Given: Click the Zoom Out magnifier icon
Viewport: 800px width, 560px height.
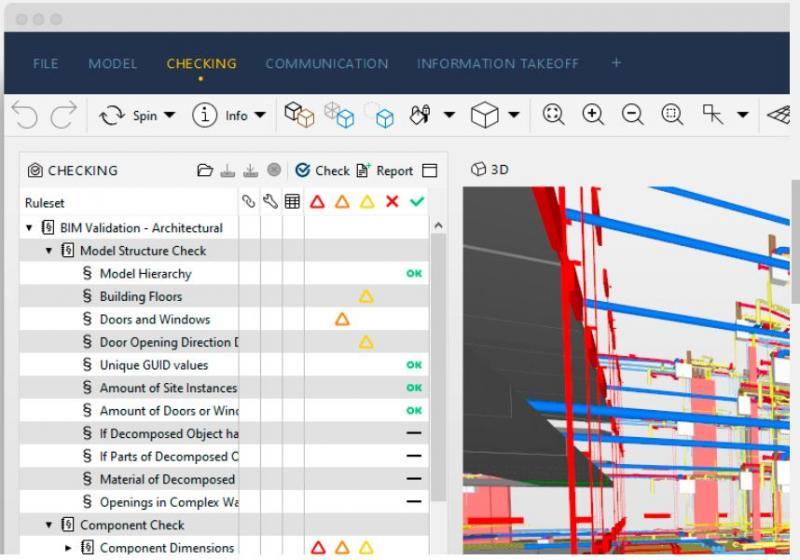Looking at the screenshot, I should (x=633, y=114).
